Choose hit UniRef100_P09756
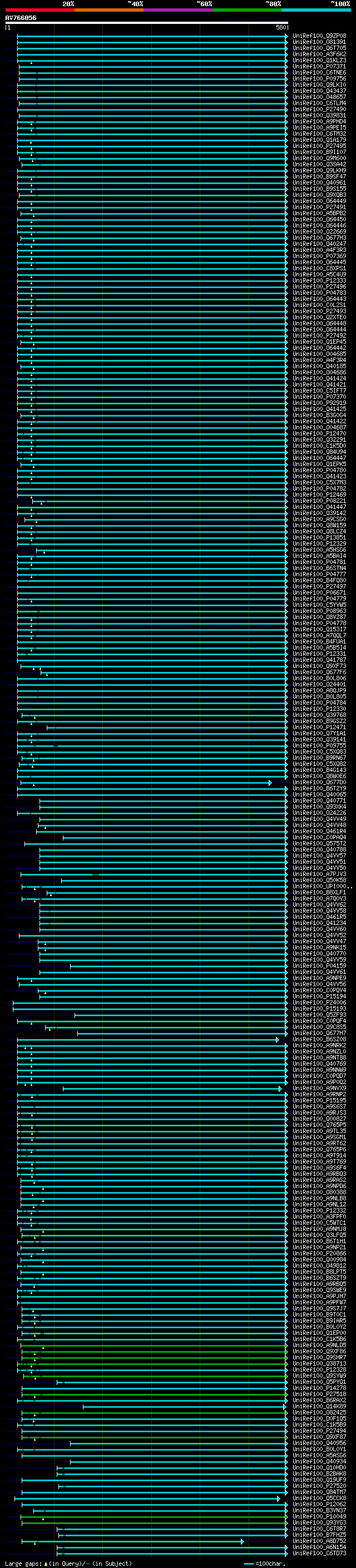This screenshot has height=1568, width=356. coord(319,78)
